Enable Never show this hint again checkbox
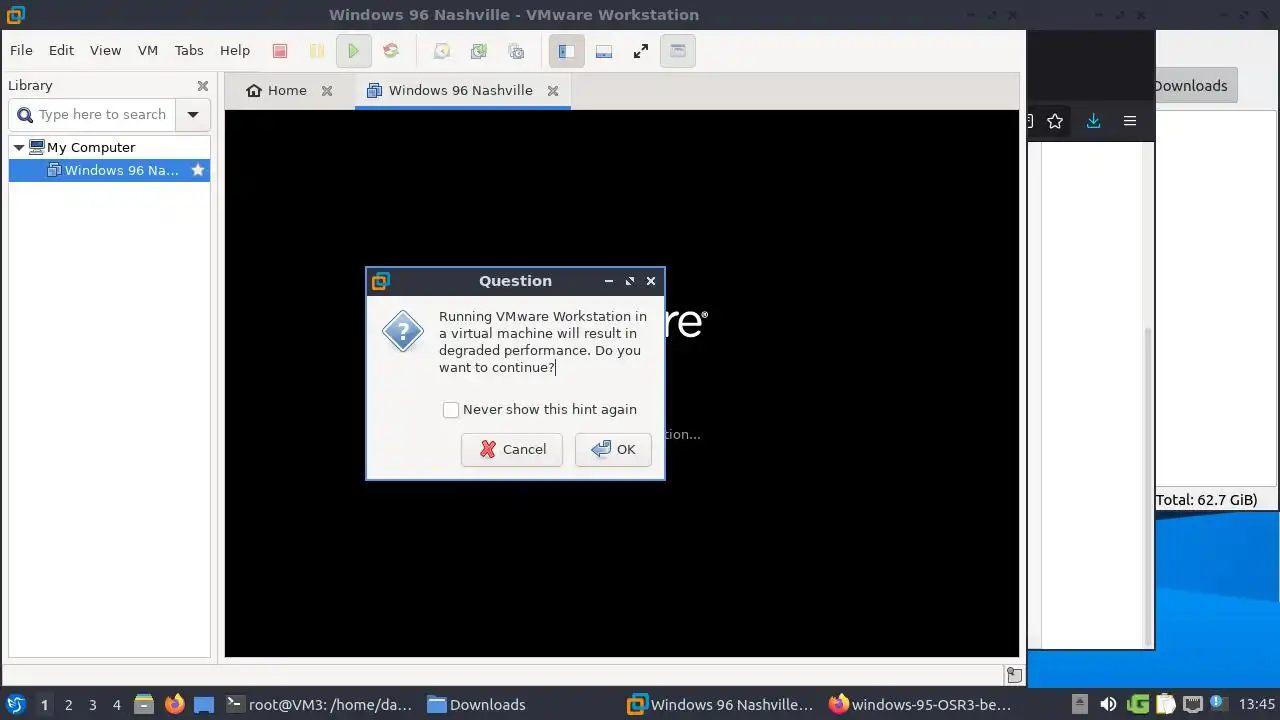 point(451,410)
